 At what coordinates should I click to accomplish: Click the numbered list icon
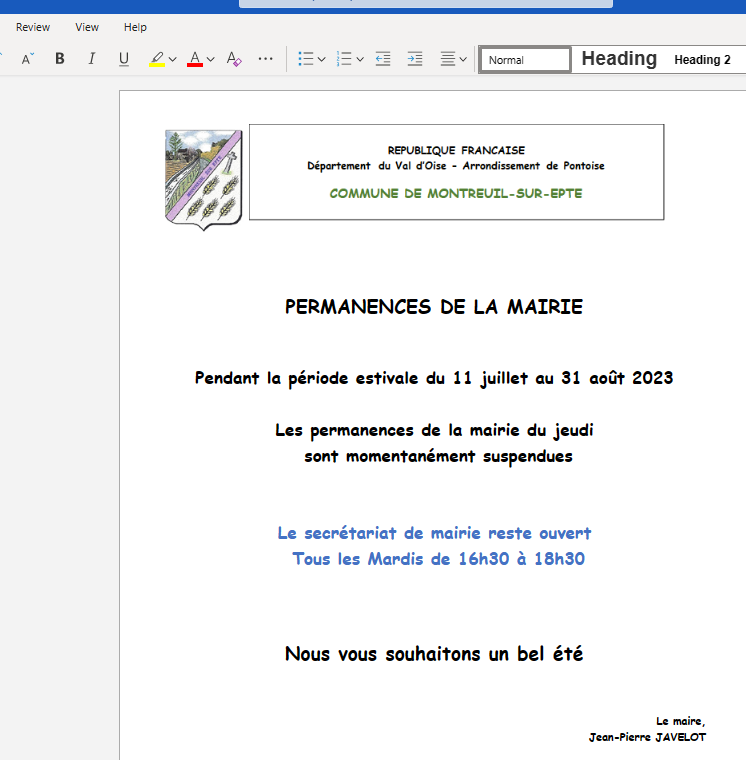coord(344,59)
